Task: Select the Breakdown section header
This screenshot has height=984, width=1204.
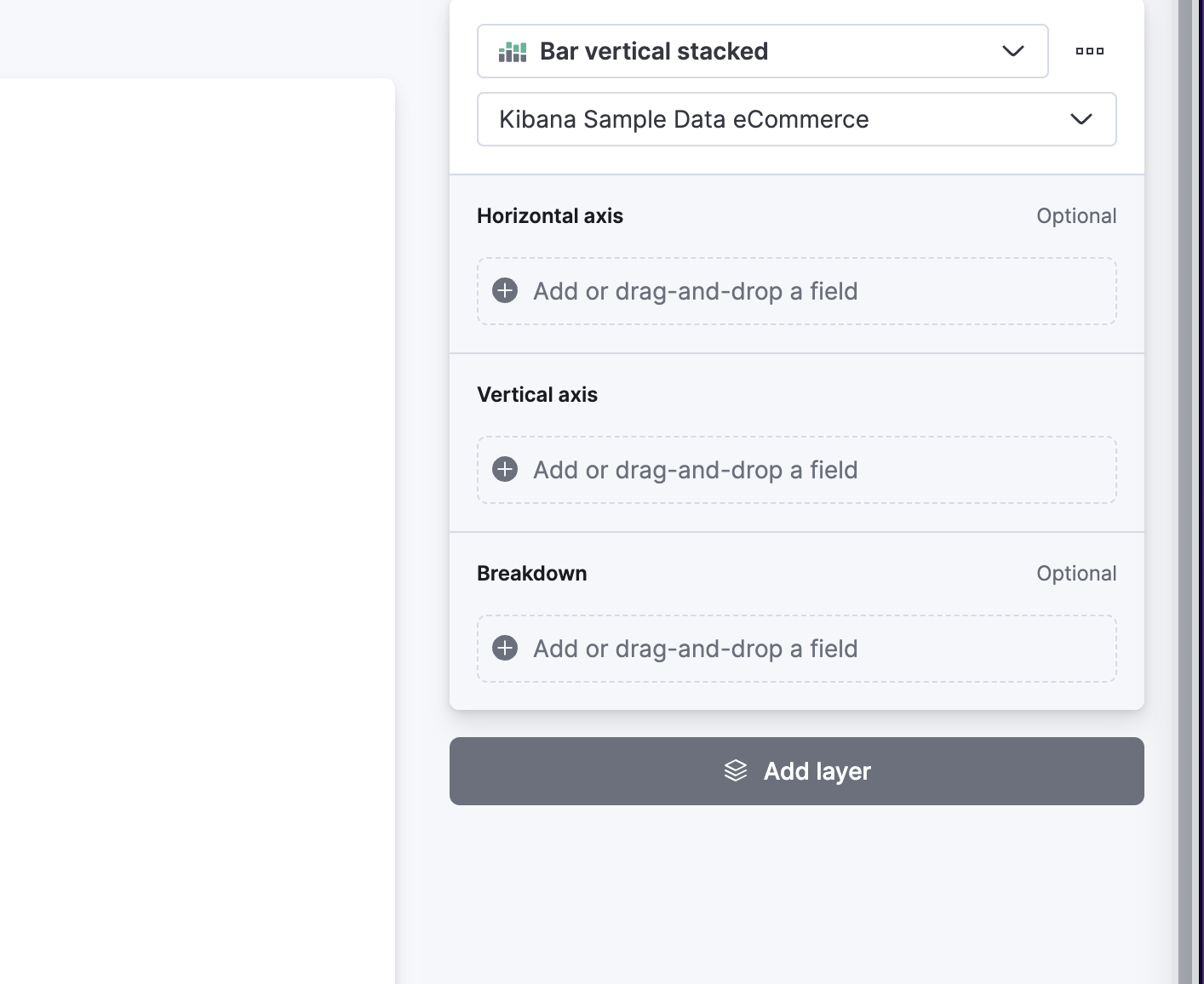Action: click(532, 573)
